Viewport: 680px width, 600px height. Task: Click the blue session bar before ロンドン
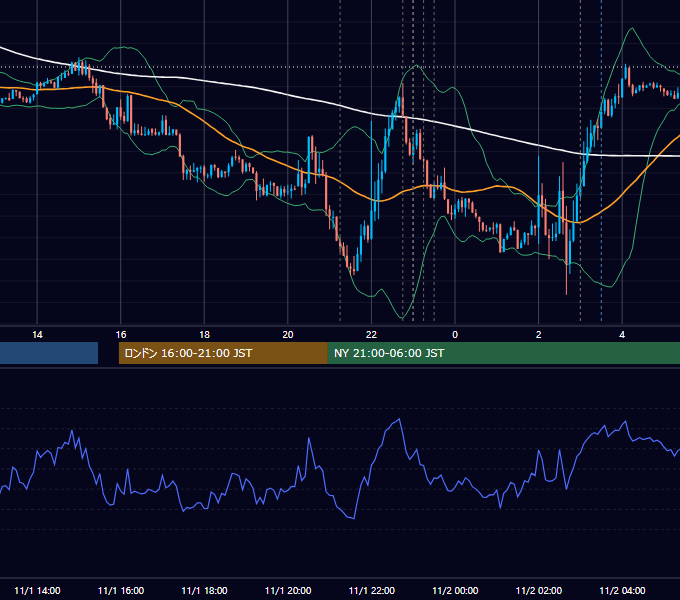[49, 353]
